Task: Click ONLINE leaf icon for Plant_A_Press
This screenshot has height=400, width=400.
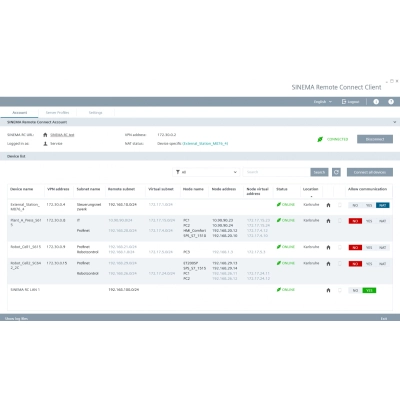Action: [x=279, y=220]
